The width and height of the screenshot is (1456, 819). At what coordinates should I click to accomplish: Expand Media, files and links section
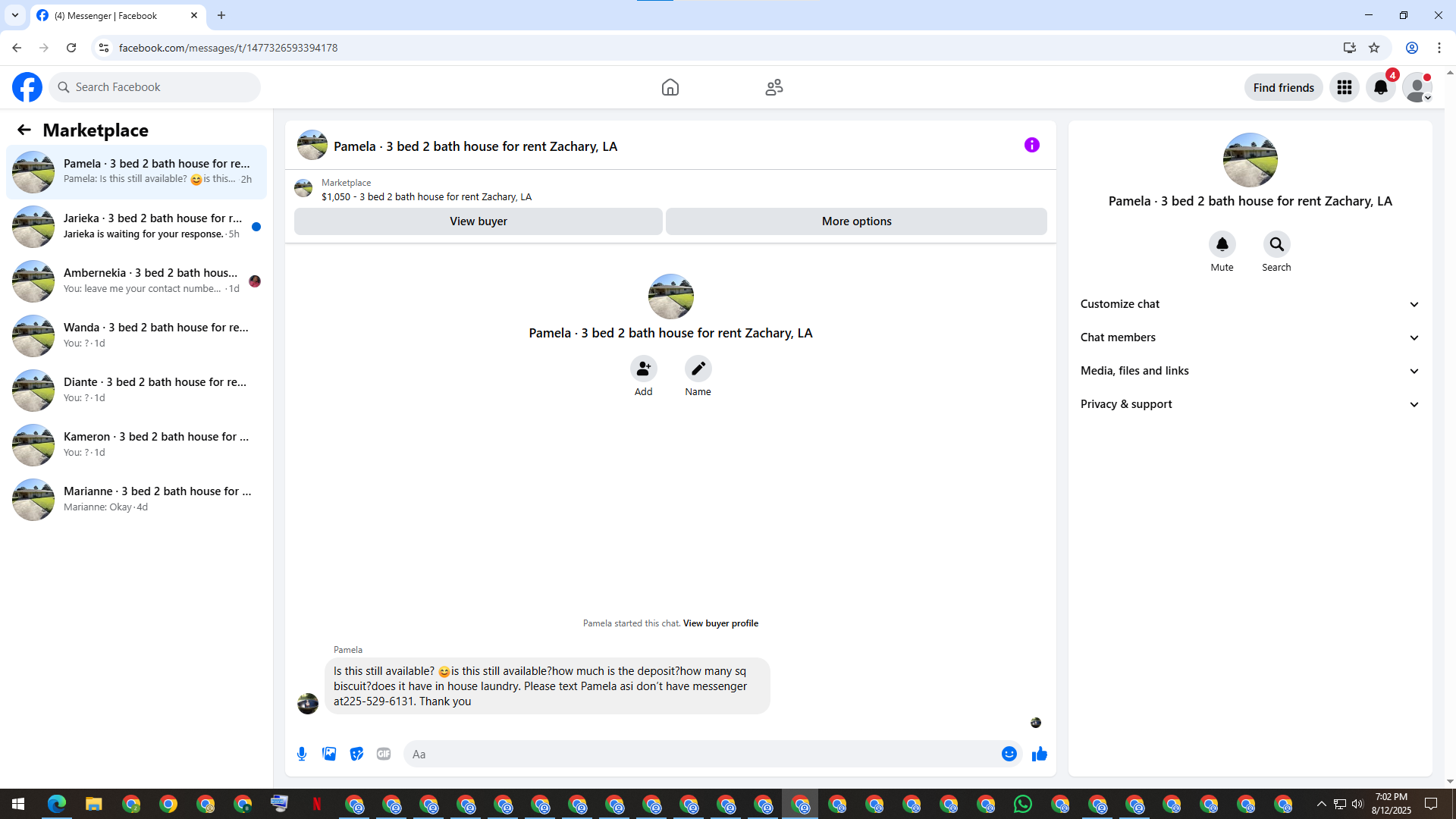1249,371
